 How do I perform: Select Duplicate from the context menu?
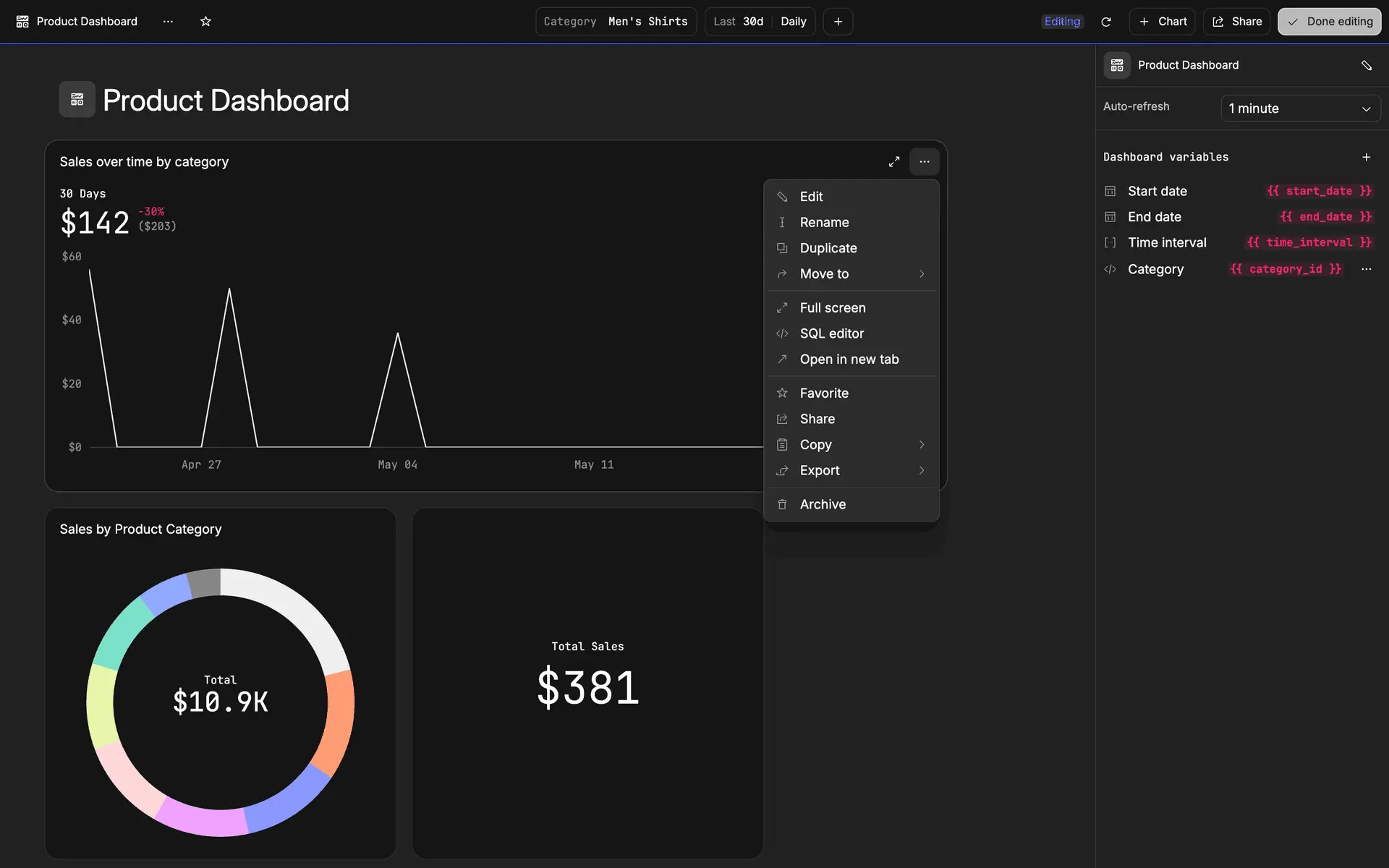[x=828, y=248]
